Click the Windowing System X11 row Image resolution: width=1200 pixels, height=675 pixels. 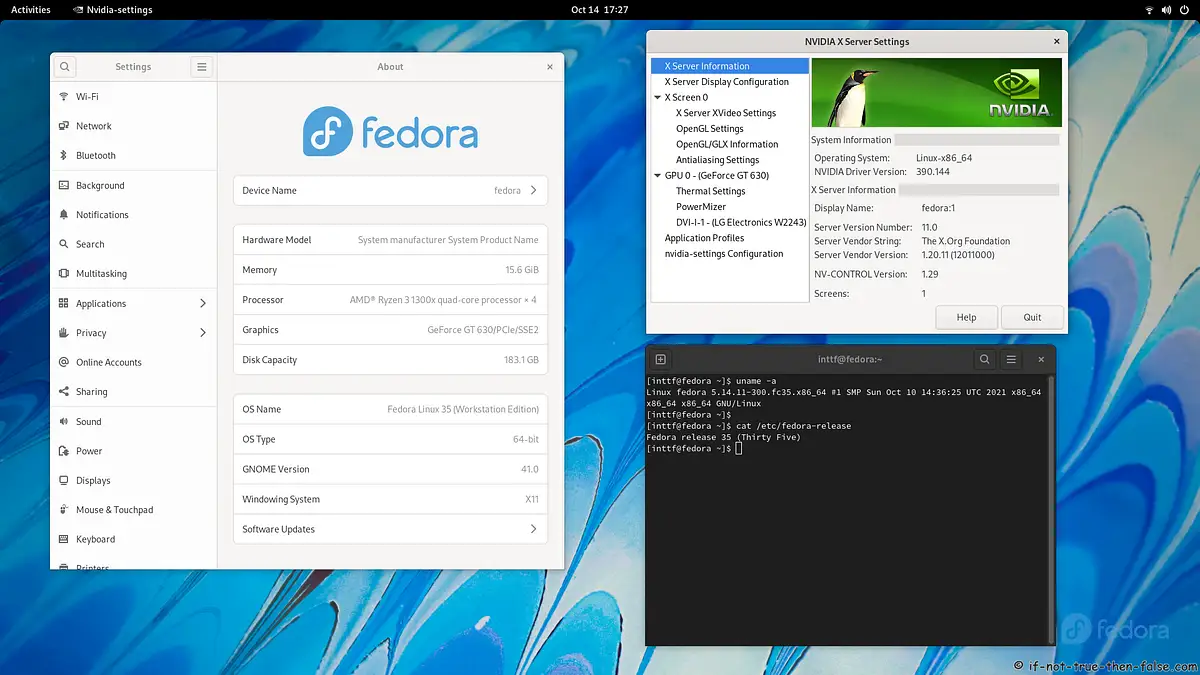tap(390, 499)
